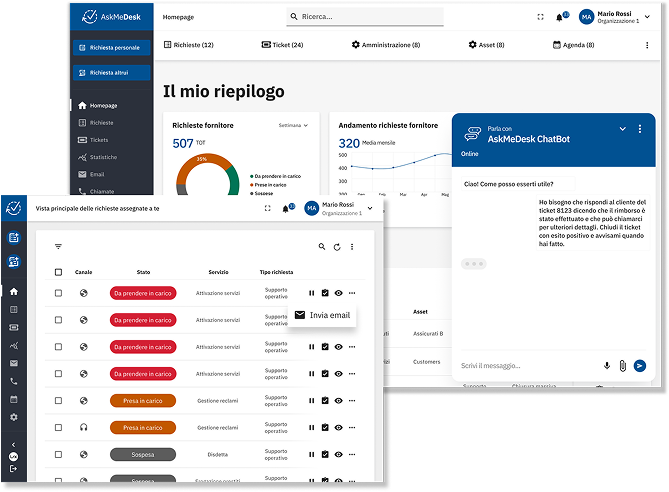Open the phone icon in the collapsed sidebar
The height and width of the screenshot is (492, 669).
(x=14, y=381)
